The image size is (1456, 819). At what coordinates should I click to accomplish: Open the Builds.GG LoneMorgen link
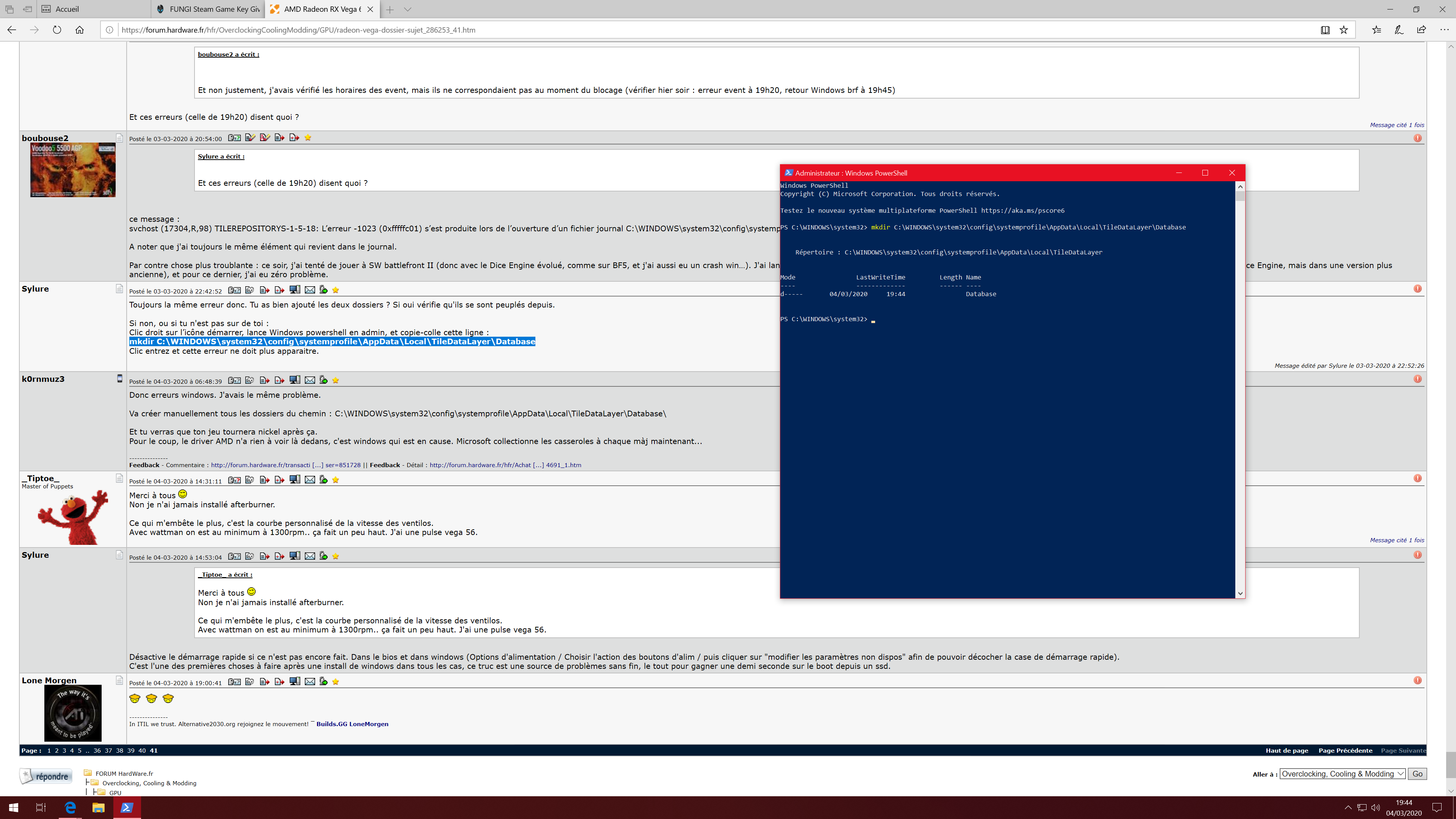pos(352,724)
